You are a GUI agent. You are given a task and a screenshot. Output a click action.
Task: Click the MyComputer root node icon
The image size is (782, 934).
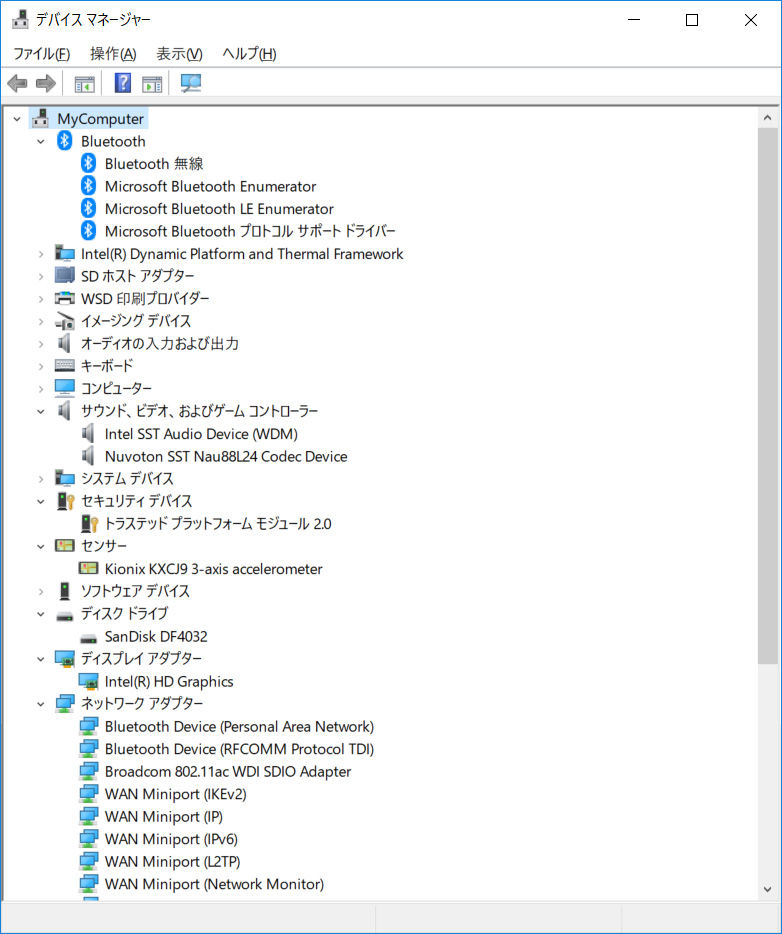[x=40, y=119]
